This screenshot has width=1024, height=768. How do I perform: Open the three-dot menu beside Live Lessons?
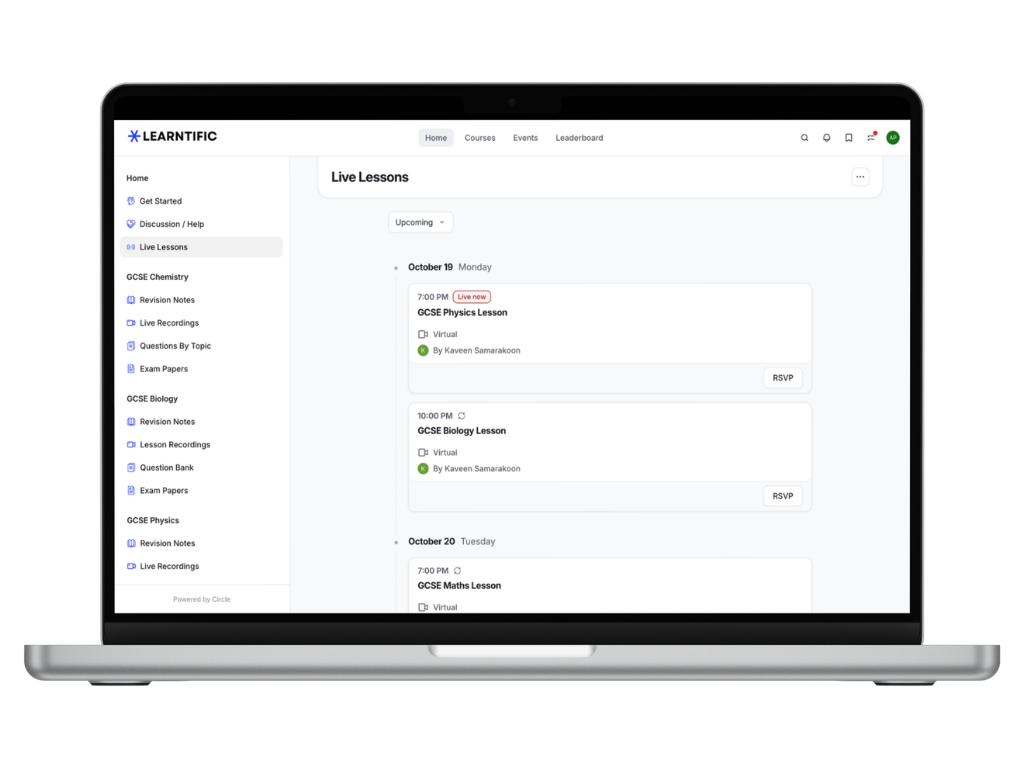tap(860, 177)
